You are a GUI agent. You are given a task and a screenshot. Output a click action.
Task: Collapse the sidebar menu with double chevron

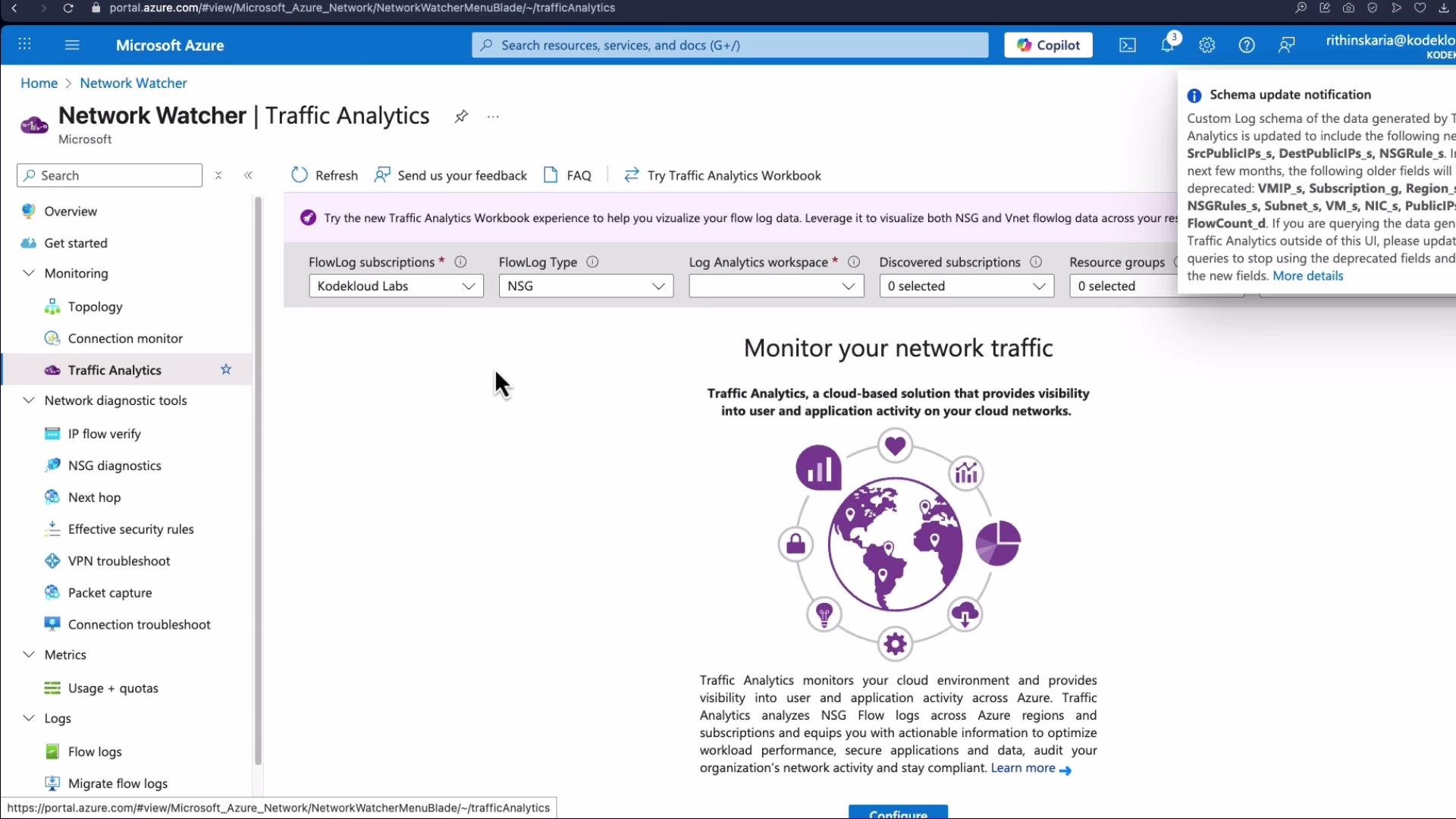click(x=248, y=175)
